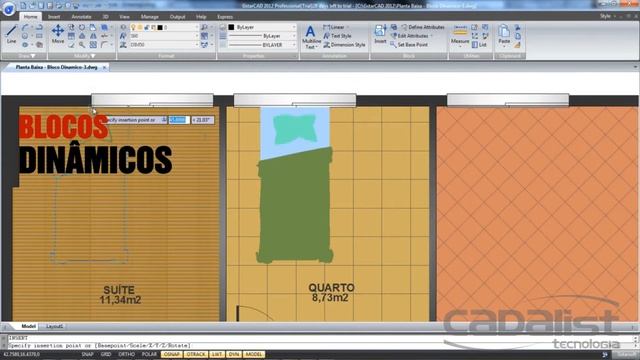Select the Move tool
Screen dimensions: 640x360
coord(58,34)
